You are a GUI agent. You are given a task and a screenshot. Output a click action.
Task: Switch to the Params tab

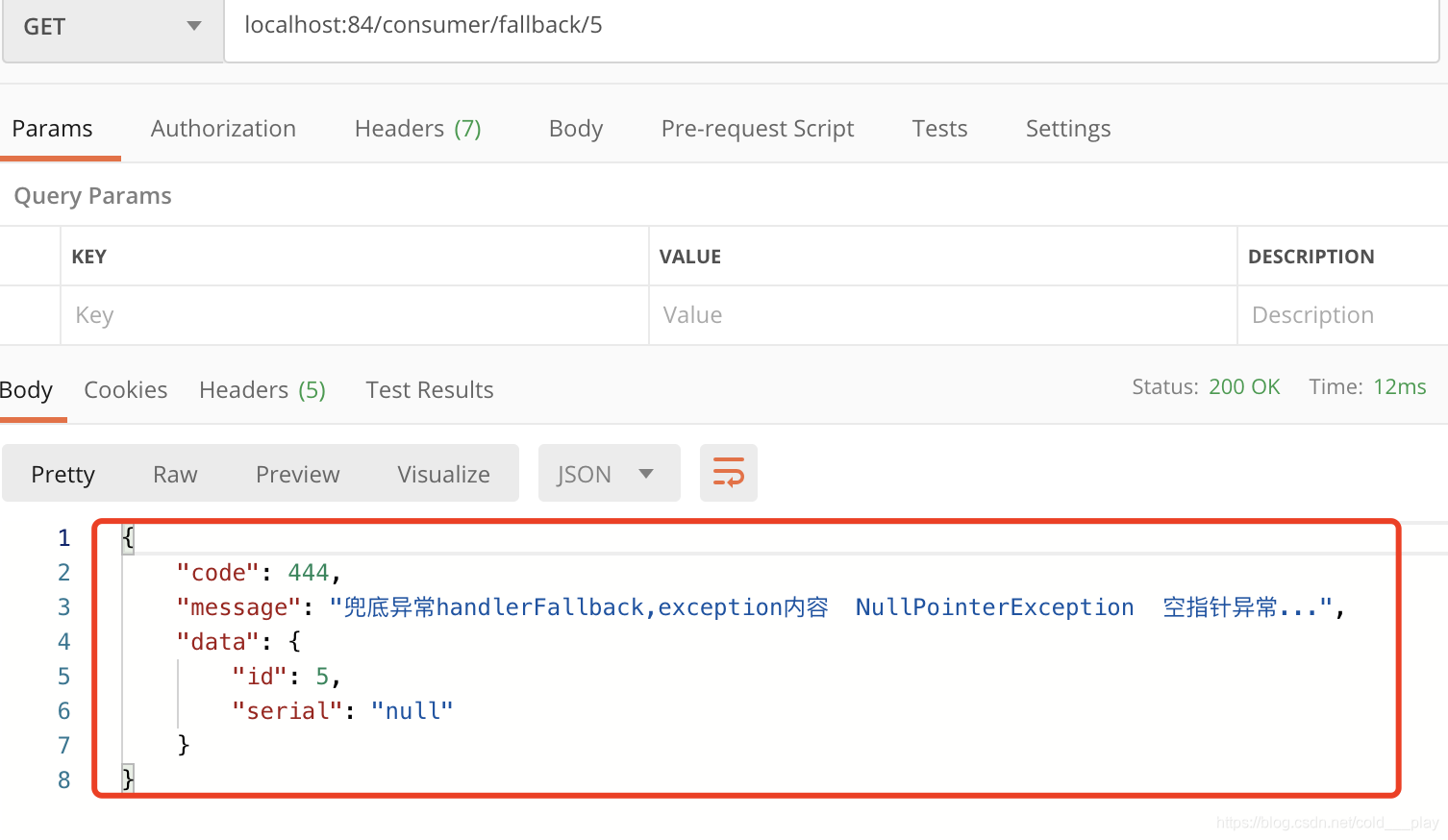tap(53, 129)
